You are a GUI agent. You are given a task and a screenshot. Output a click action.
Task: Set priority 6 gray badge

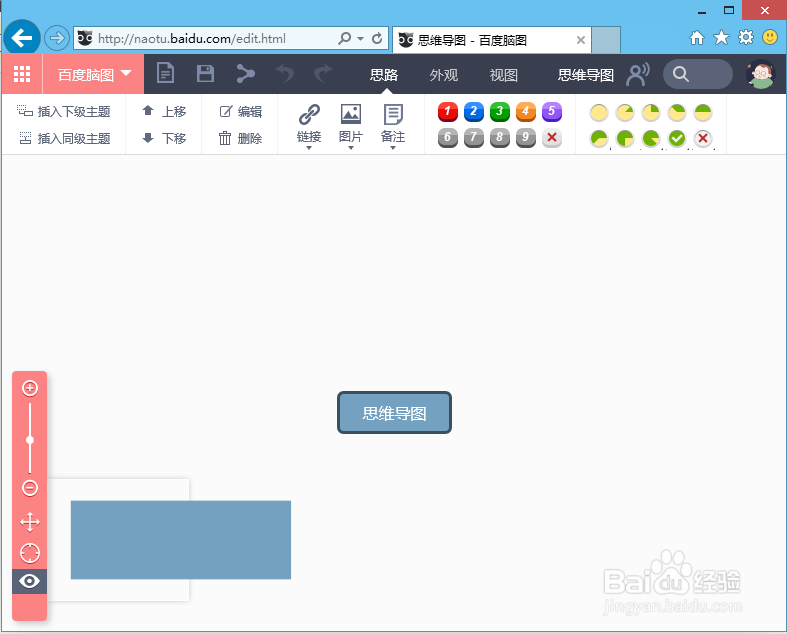coord(448,138)
